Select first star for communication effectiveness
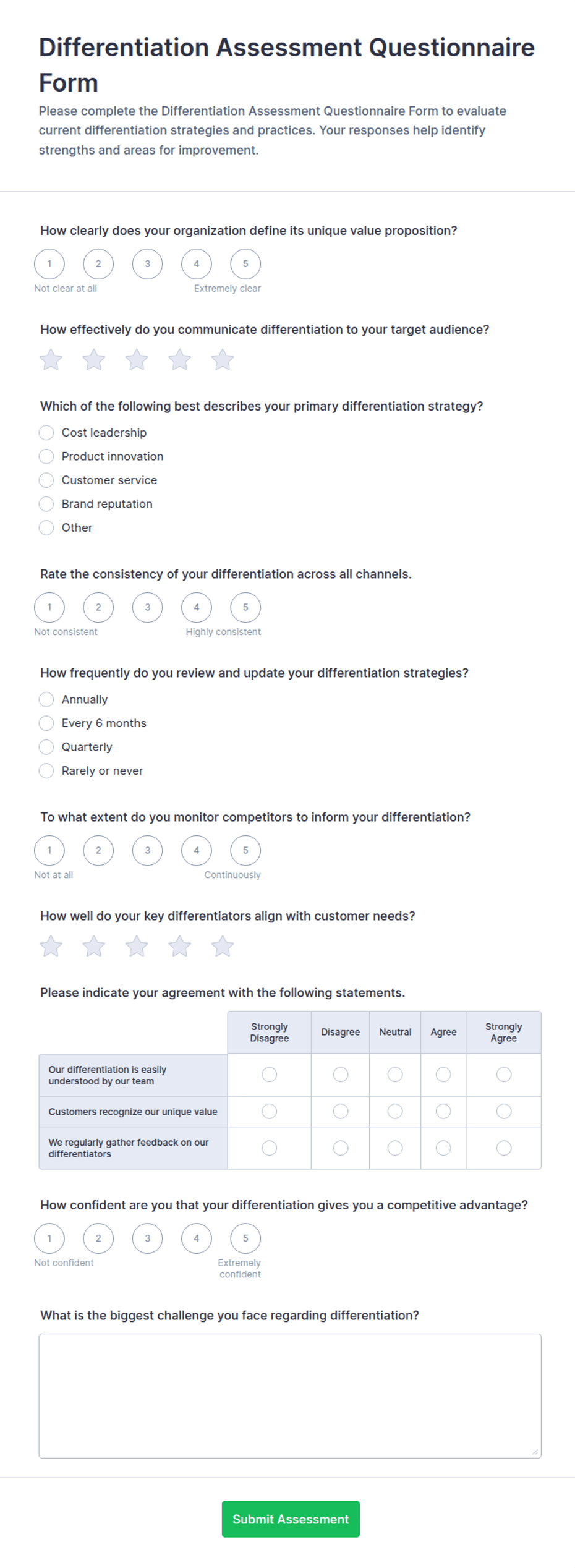This screenshot has height=1568, width=575. 51,360
